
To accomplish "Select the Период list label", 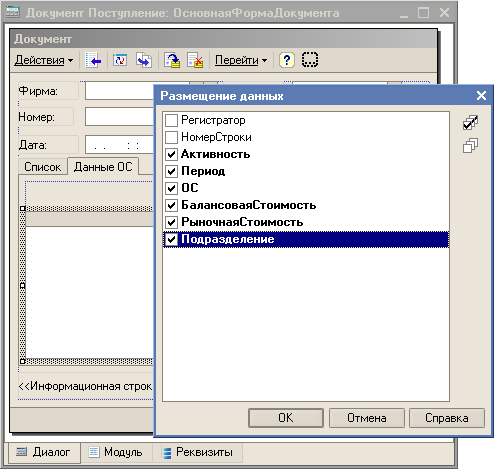I will click(x=203, y=171).
